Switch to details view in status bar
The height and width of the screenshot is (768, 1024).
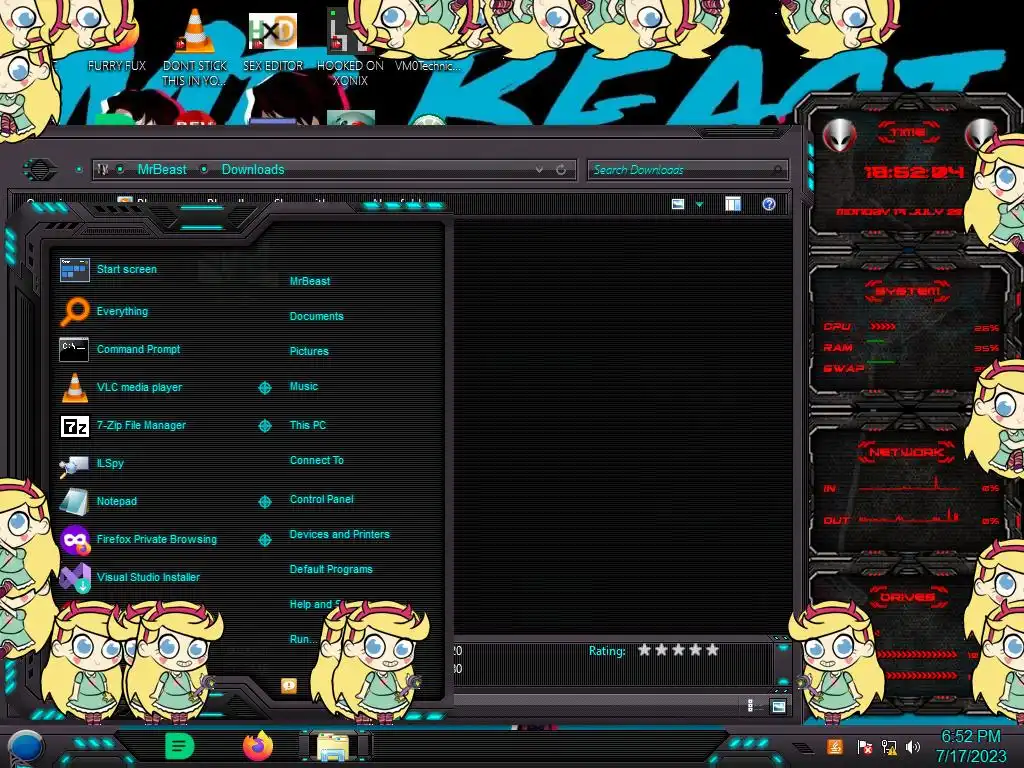pos(750,706)
